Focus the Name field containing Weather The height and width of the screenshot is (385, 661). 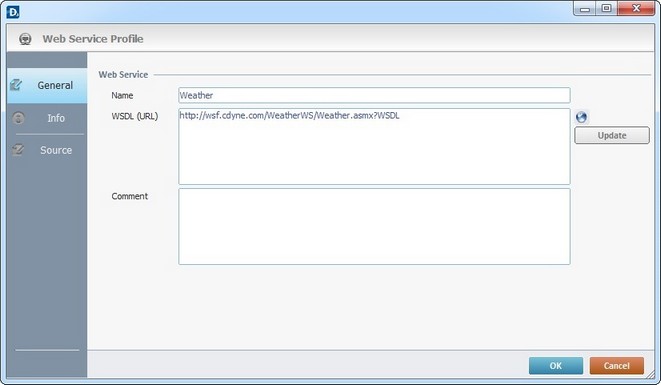click(374, 95)
